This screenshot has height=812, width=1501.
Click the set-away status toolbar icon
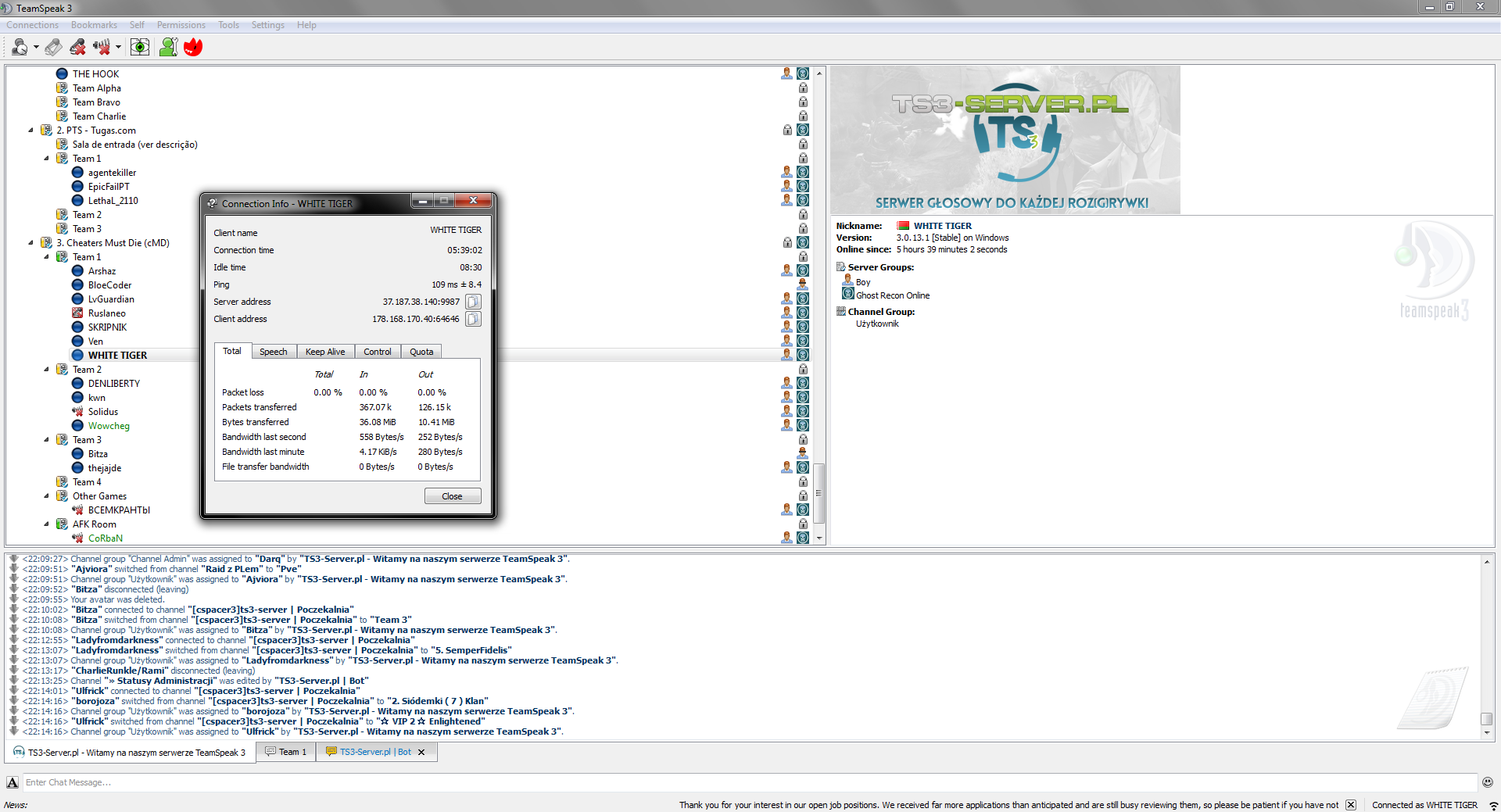coord(20,48)
